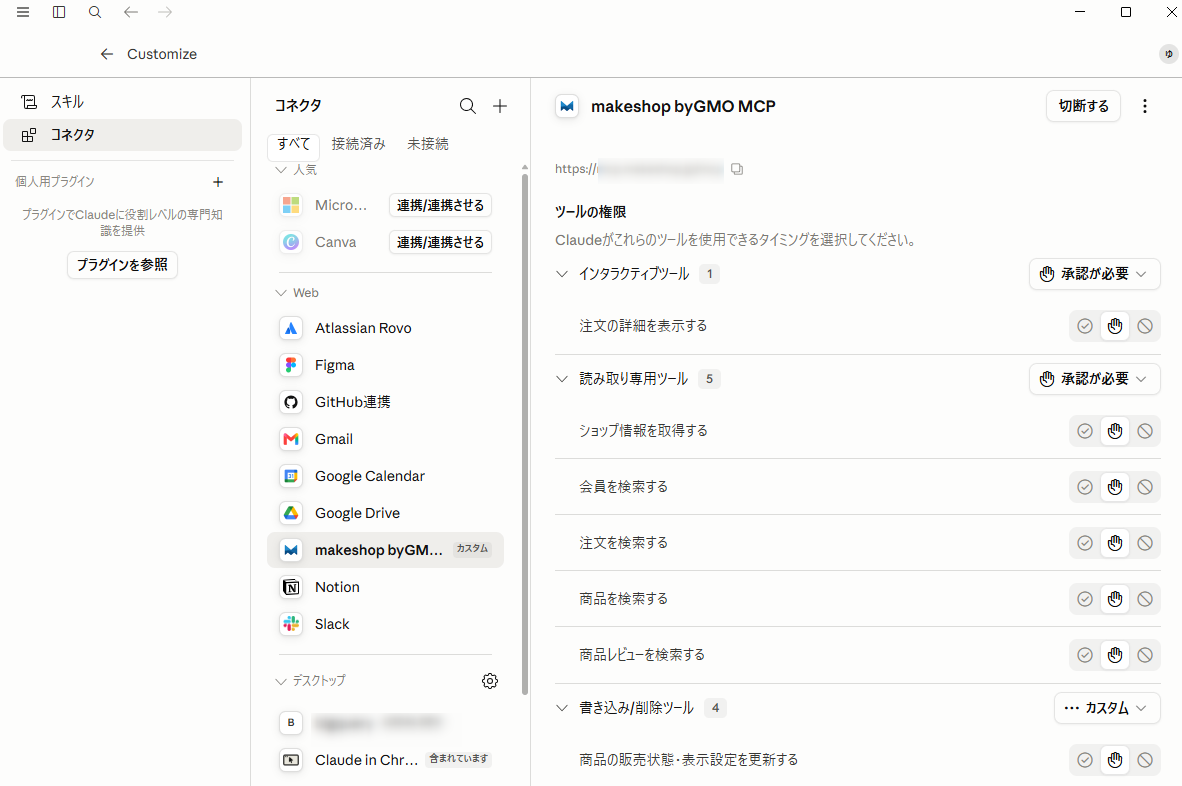The height and width of the screenshot is (786, 1182).
Task: Select the blurred-name desktop connector B
Action: (385, 723)
